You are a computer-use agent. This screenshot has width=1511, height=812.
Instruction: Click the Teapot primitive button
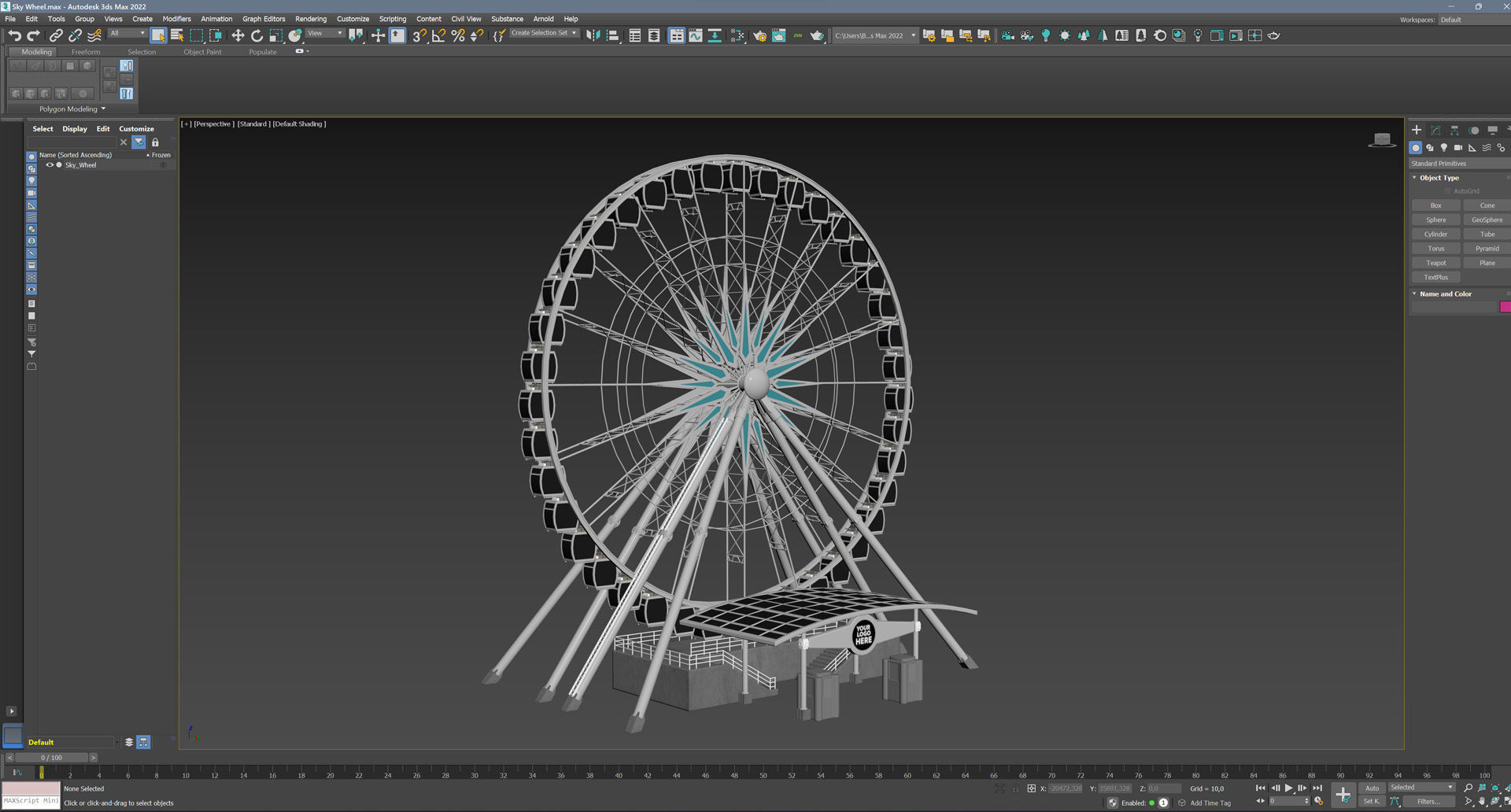click(x=1435, y=263)
